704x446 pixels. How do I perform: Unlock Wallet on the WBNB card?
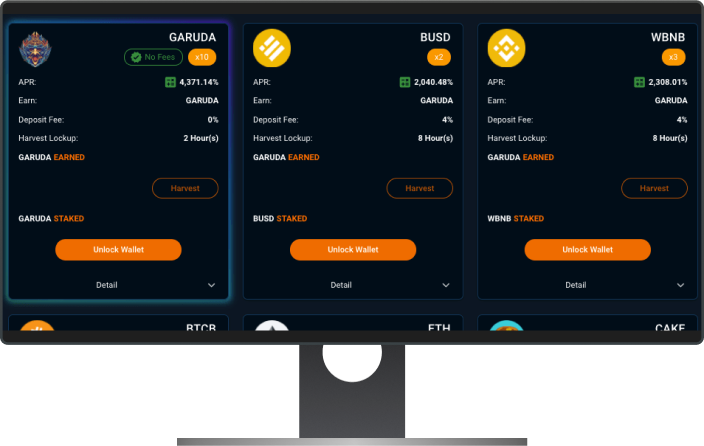click(587, 250)
